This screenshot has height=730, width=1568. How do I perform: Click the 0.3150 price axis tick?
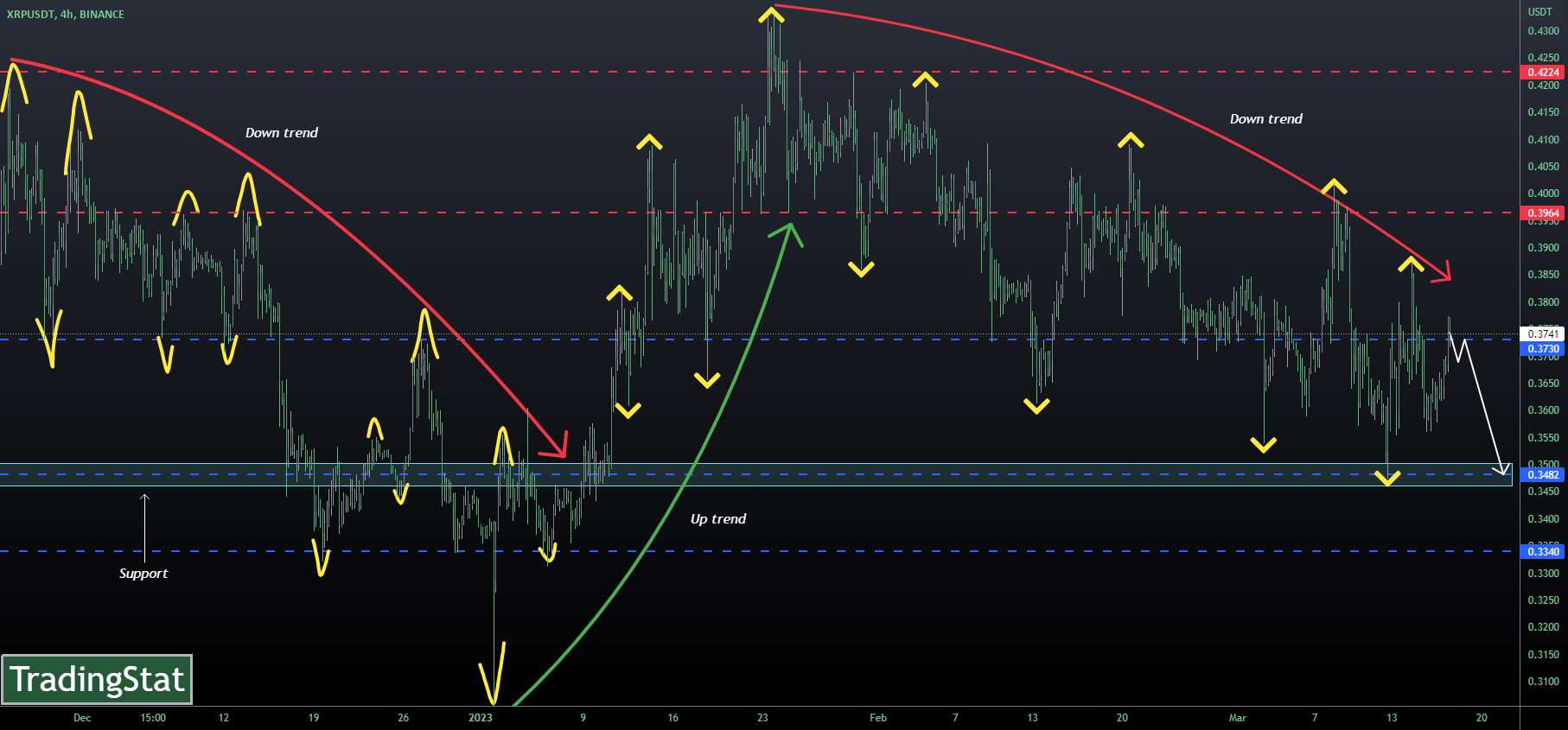tap(1543, 655)
